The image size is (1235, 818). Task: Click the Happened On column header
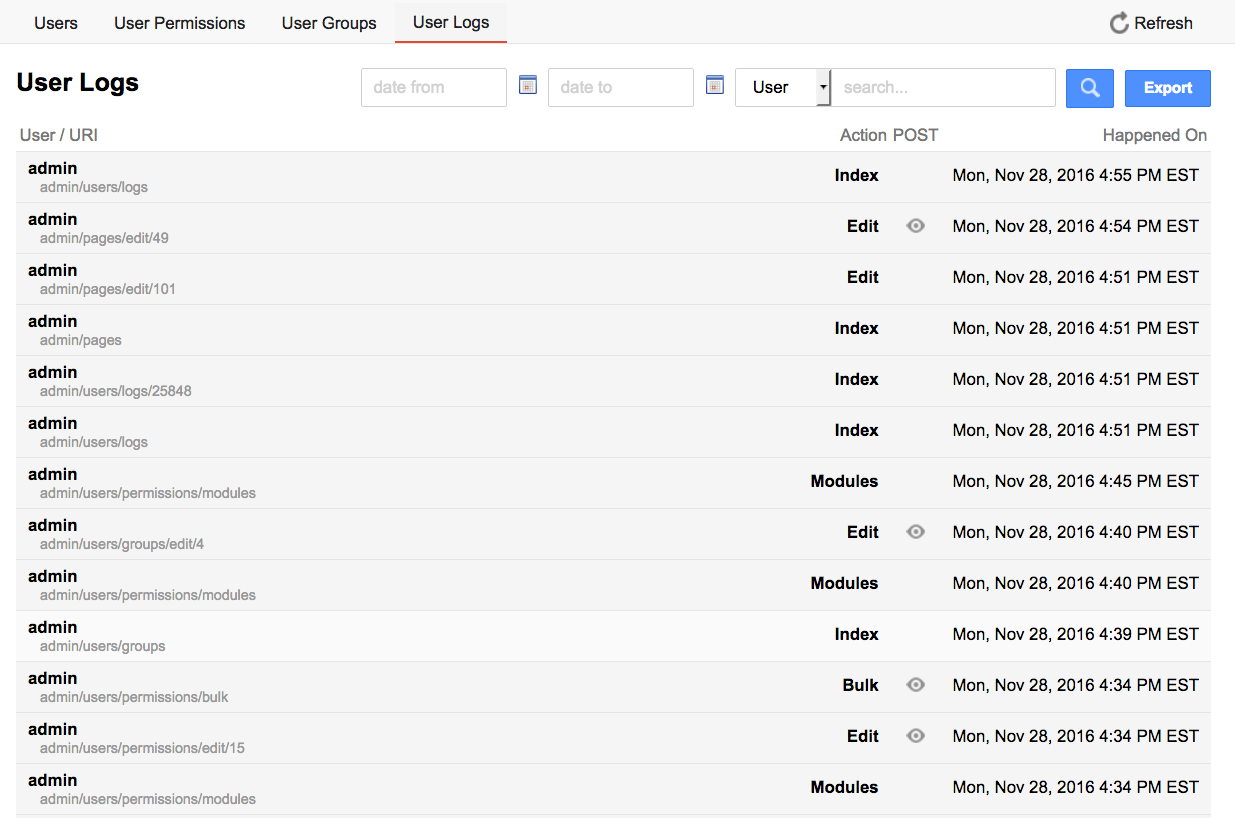pyautogui.click(x=1154, y=135)
